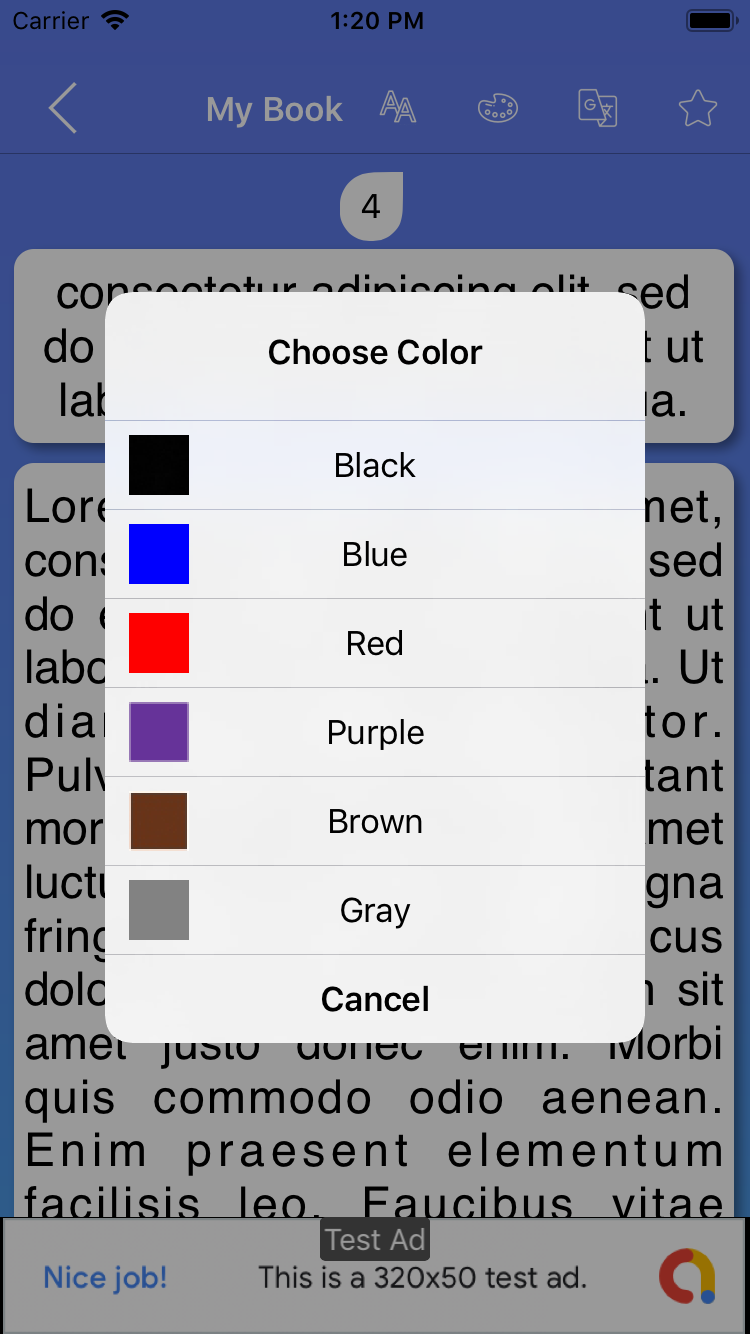This screenshot has width=750, height=1334.
Task: Tap the favorite star icon
Action: coord(697,108)
